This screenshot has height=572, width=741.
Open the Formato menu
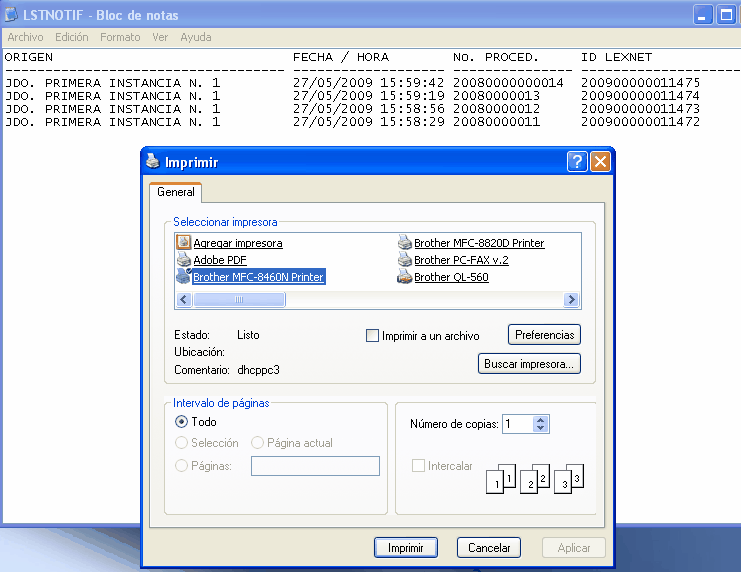click(120, 37)
